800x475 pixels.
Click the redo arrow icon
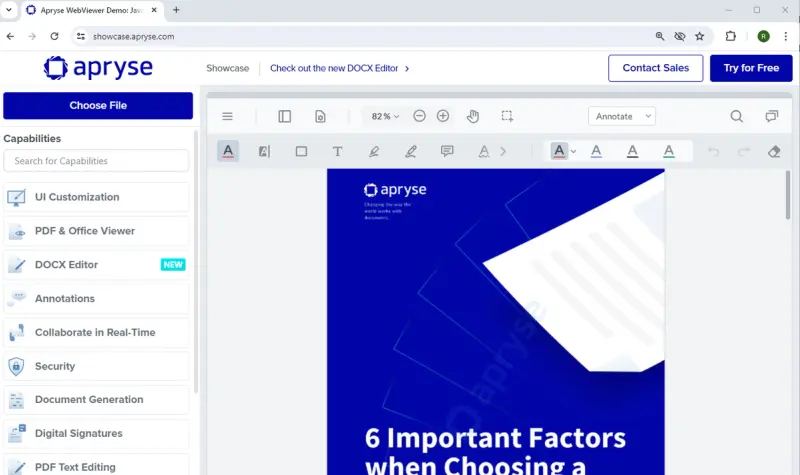click(x=743, y=152)
